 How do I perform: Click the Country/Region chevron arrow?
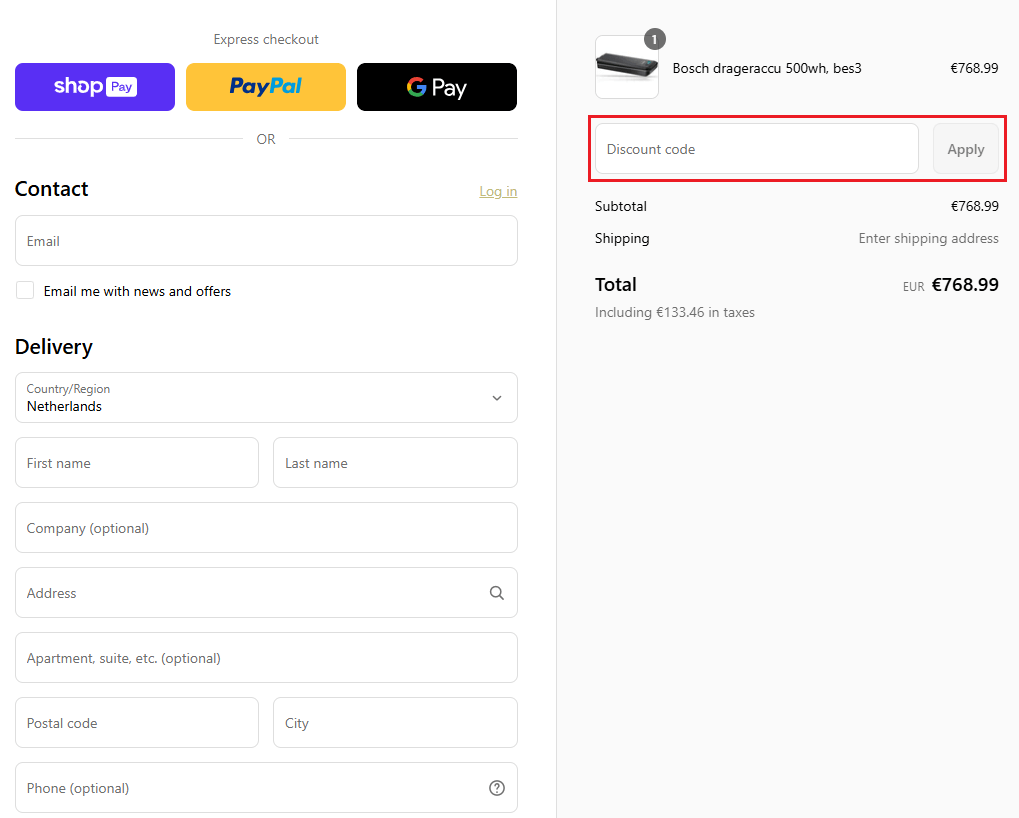(497, 398)
